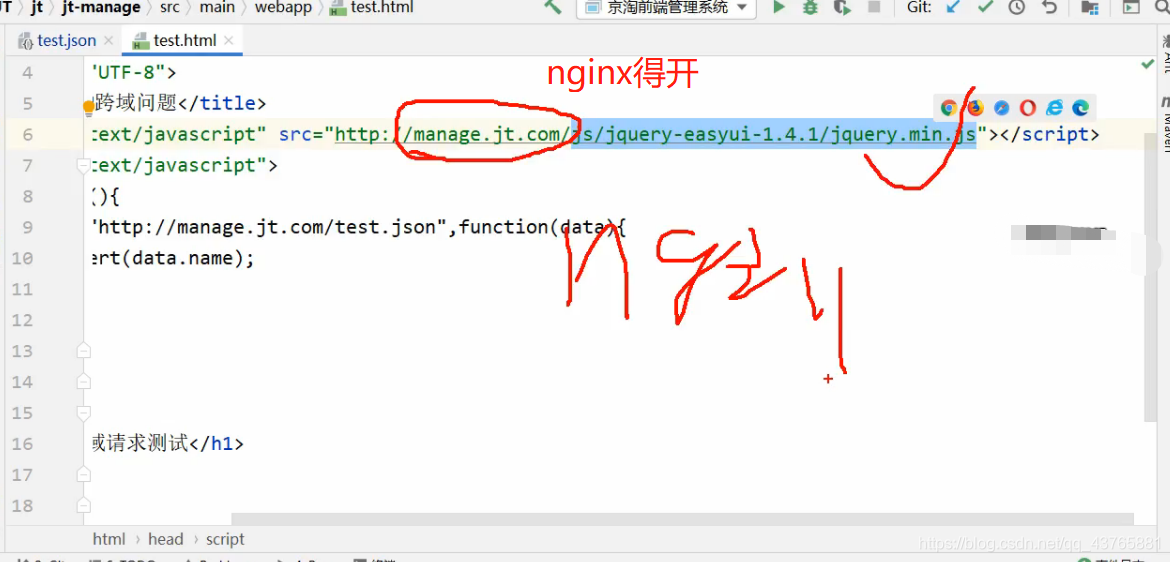This screenshot has width=1170, height=562.
Task: Start debugging with the bug icon
Action: click(810, 7)
